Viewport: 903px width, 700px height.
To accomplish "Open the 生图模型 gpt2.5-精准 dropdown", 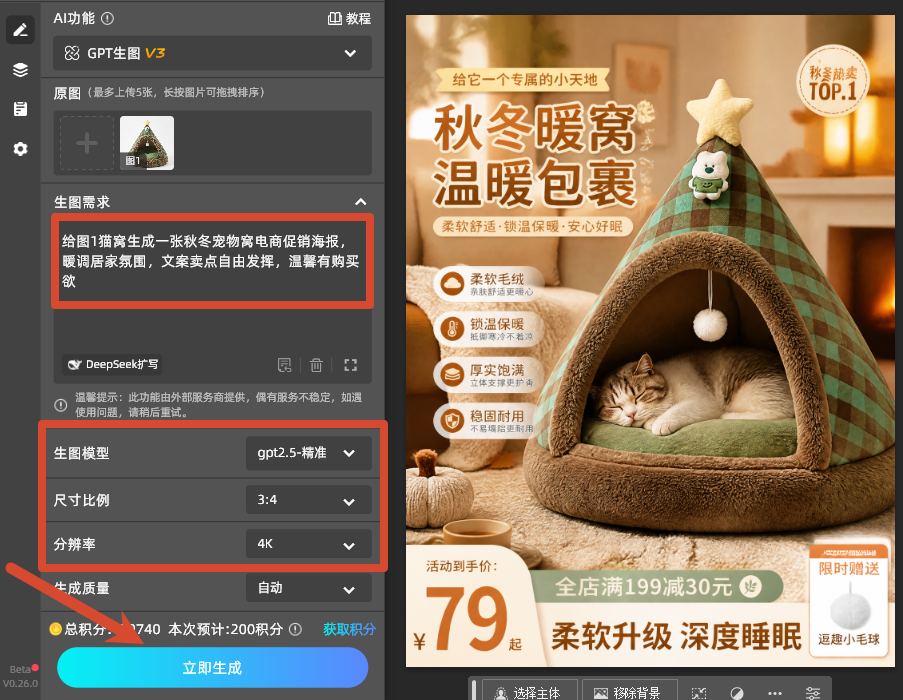I will (x=309, y=453).
